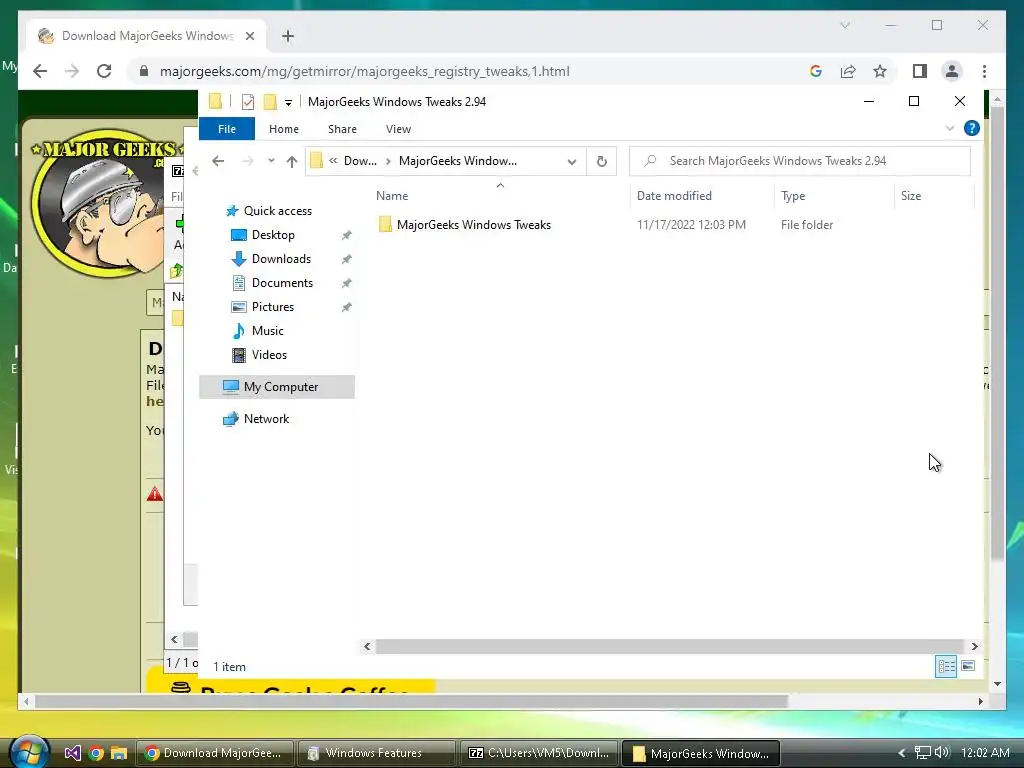Switch to Windows Features taskbar button
The height and width of the screenshot is (768, 1024).
(x=376, y=753)
